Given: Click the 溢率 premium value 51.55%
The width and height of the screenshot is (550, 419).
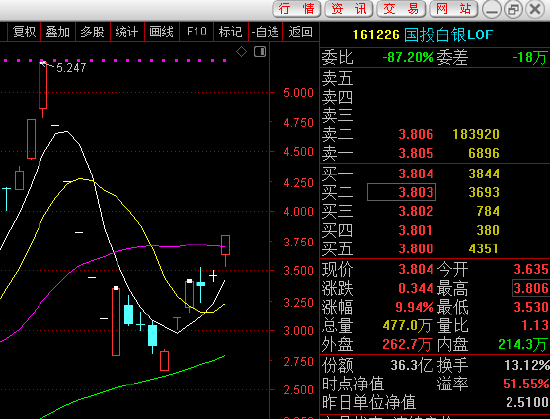Looking at the screenshot, I should 526,384.
